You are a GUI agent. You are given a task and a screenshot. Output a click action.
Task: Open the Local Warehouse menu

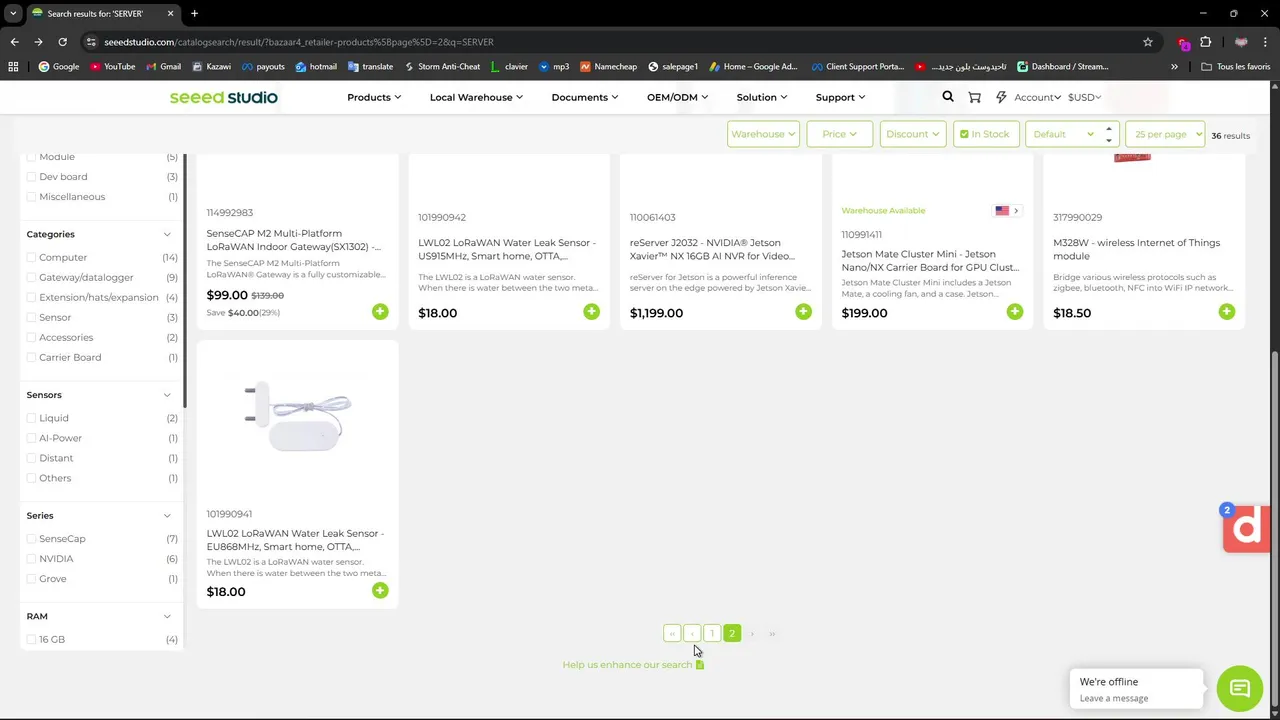point(476,97)
